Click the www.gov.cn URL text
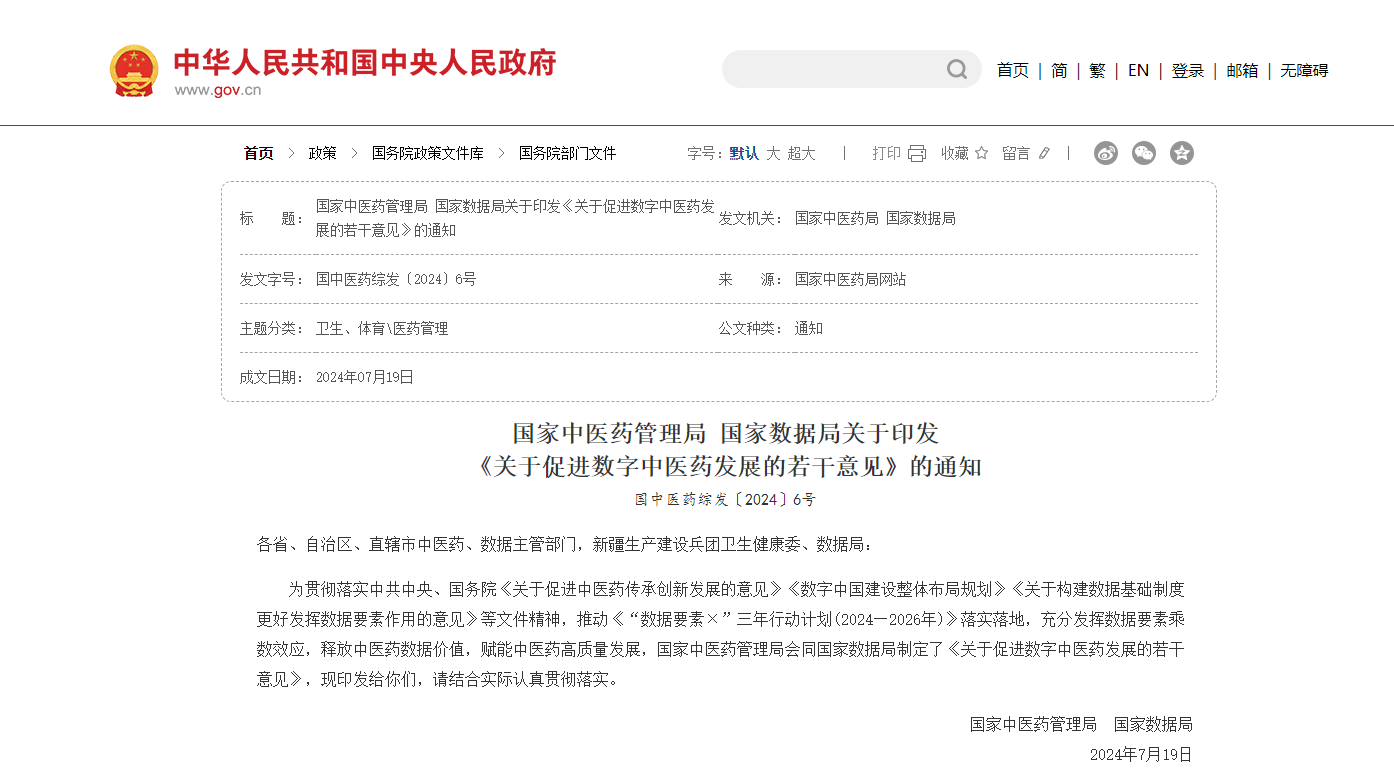The height and width of the screenshot is (783, 1394). pyautogui.click(x=218, y=90)
